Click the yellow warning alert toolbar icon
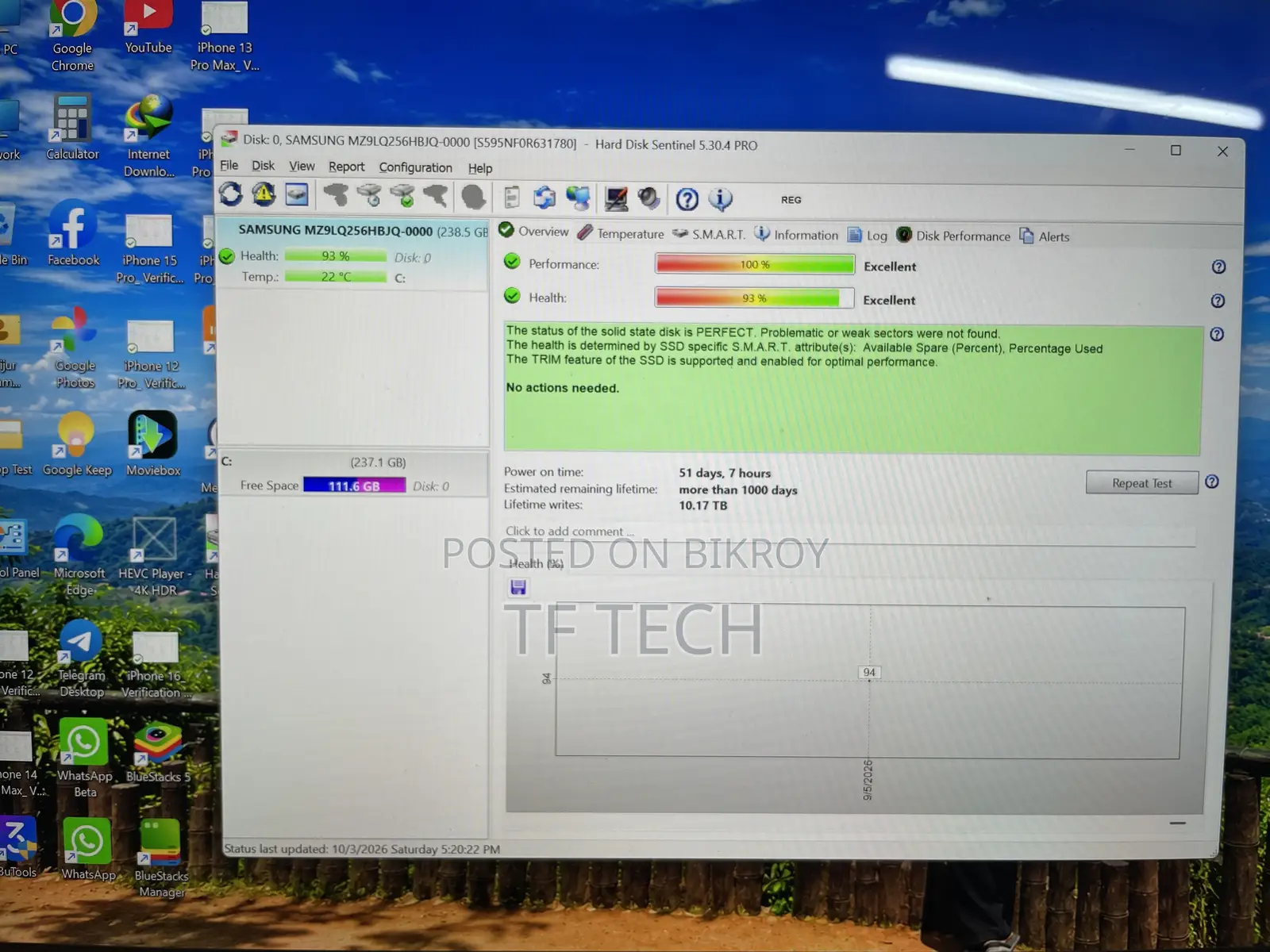The width and height of the screenshot is (1270, 952). point(264,194)
